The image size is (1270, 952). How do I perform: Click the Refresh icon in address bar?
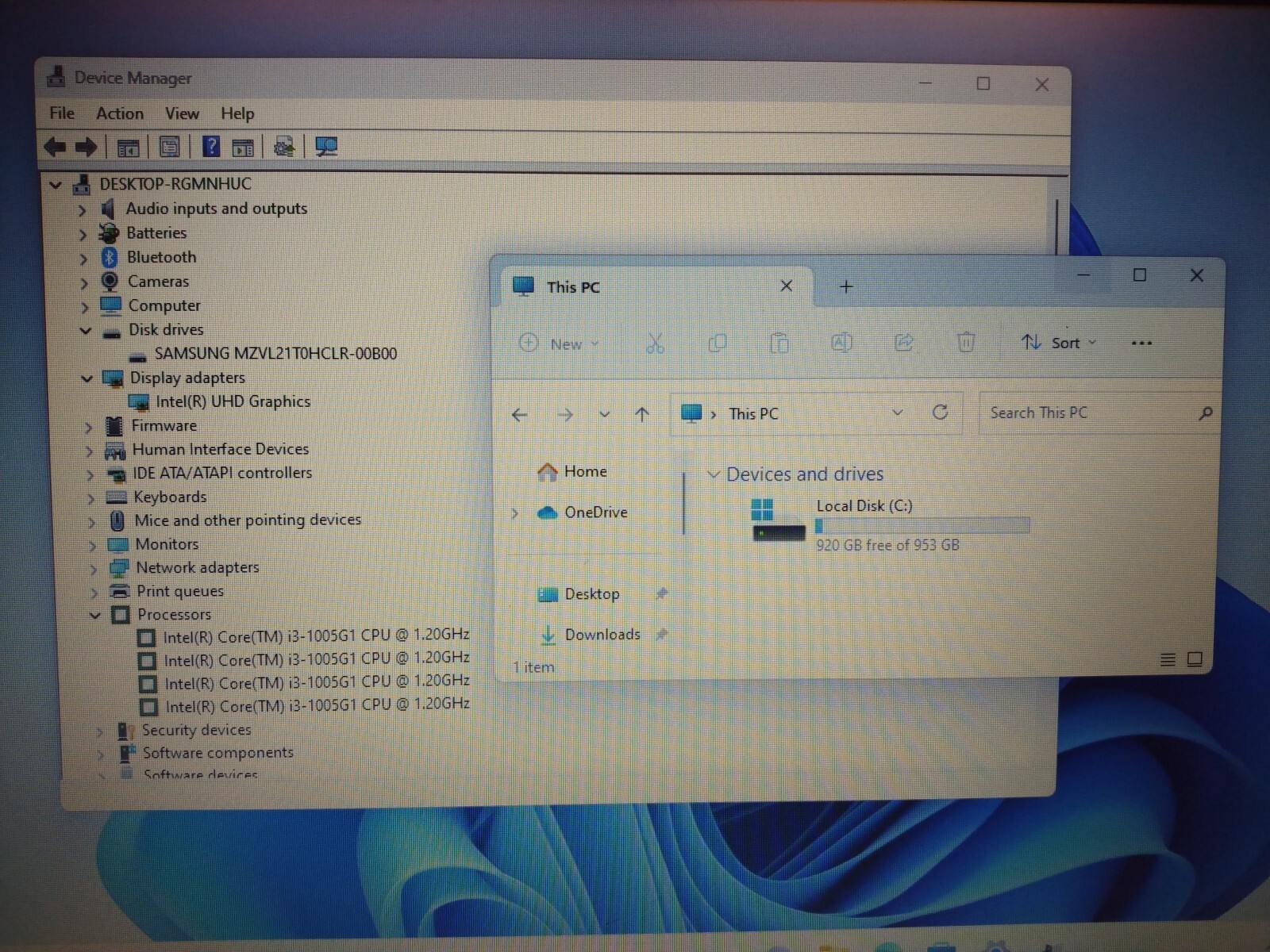[x=940, y=413]
